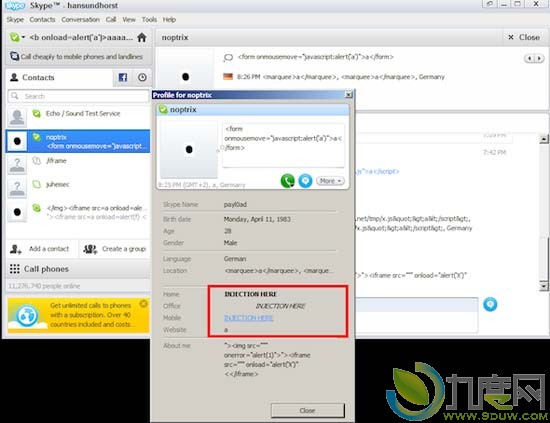
Task: Open status dropdown arrow next to the mood text
Action: [x=23, y=37]
